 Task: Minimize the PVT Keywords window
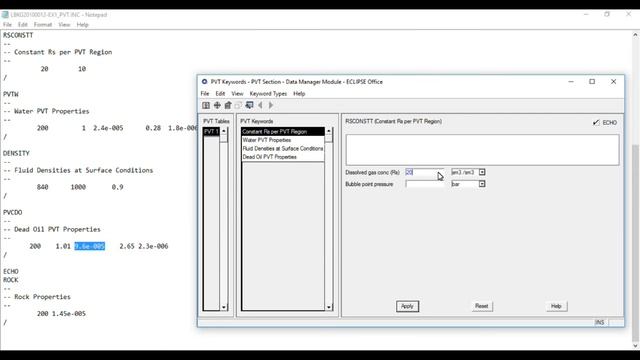click(571, 82)
